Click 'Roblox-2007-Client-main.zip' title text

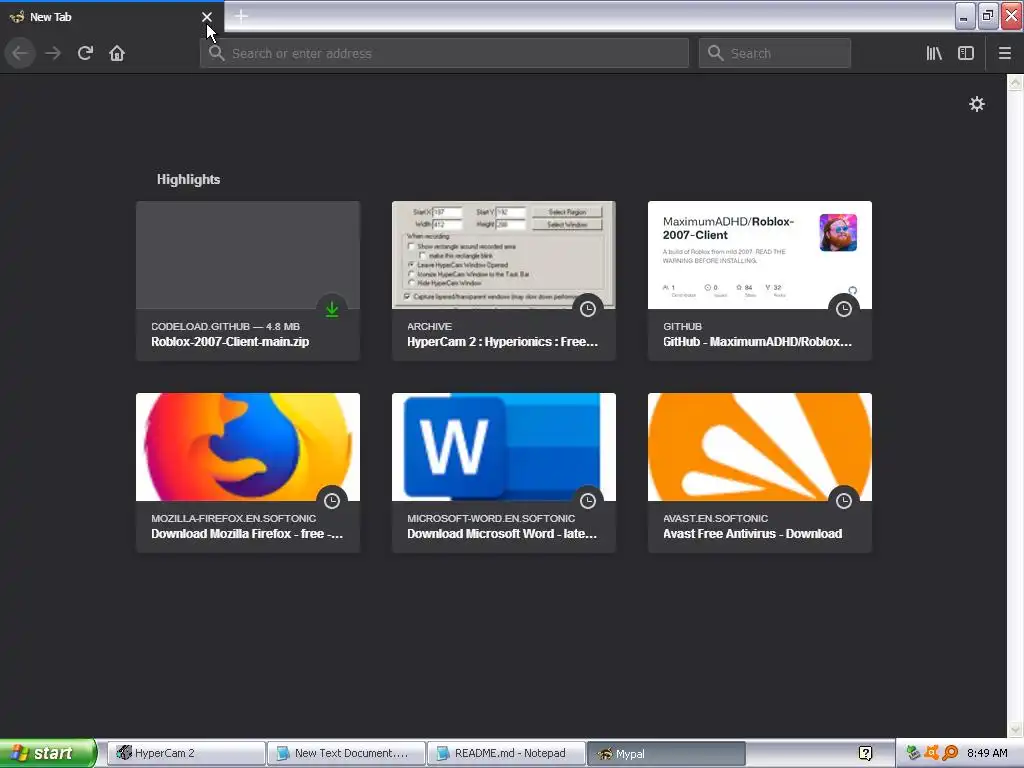click(x=230, y=342)
